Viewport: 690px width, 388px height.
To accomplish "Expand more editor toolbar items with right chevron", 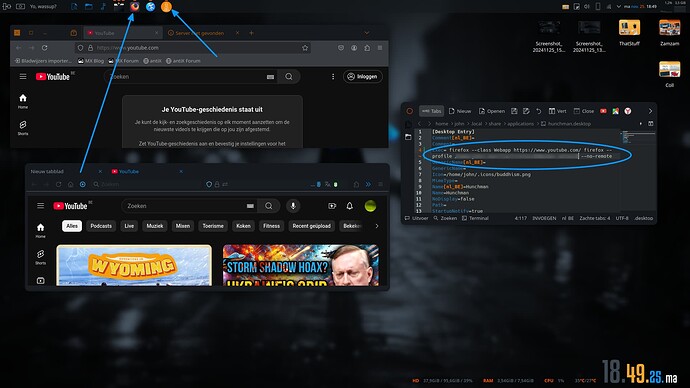I will pyautogui.click(x=650, y=111).
